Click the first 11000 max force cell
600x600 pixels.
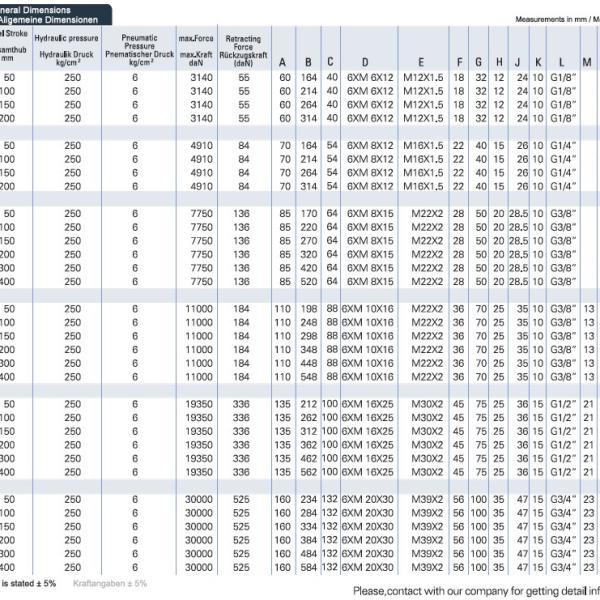199,309
